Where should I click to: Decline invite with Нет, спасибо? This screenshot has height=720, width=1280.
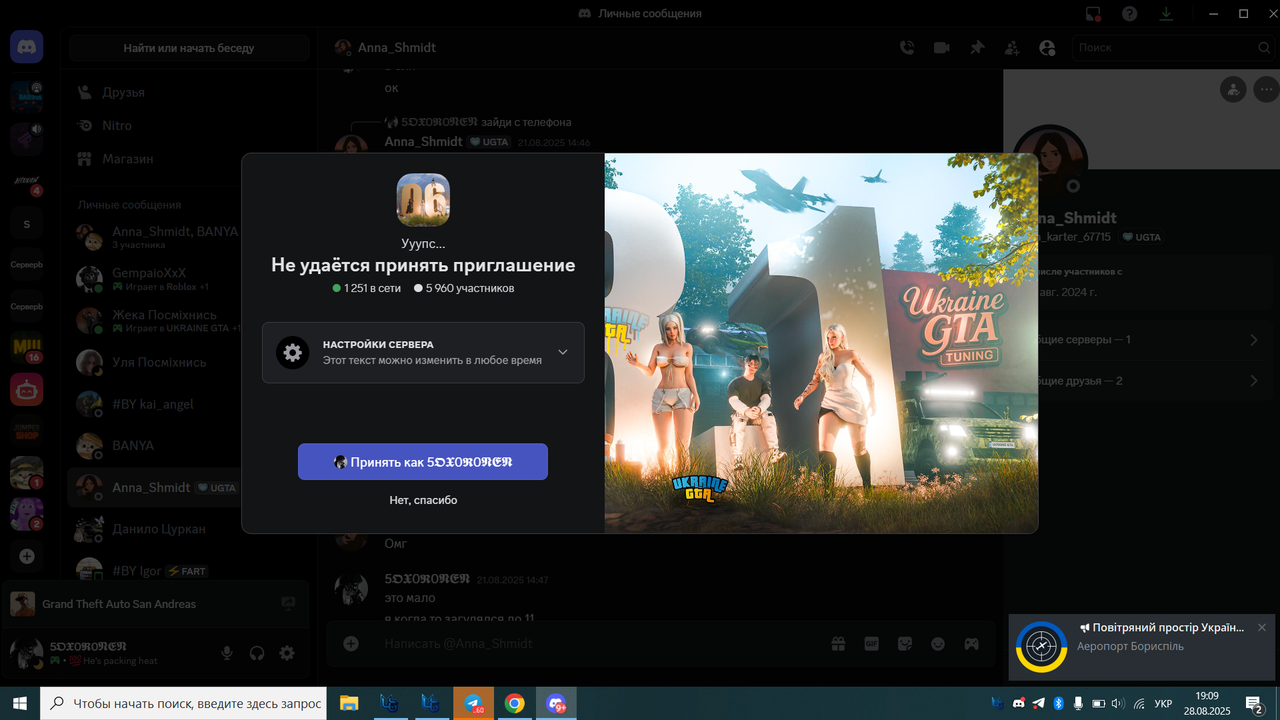423,500
